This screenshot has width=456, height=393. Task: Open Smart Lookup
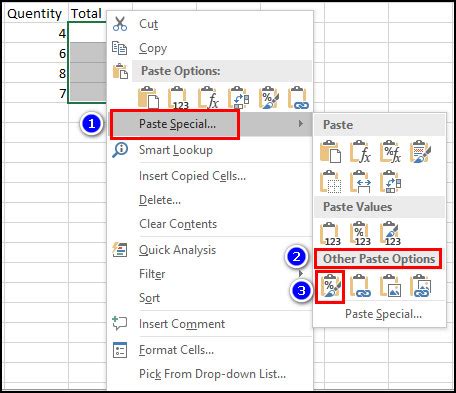[x=210, y=150]
